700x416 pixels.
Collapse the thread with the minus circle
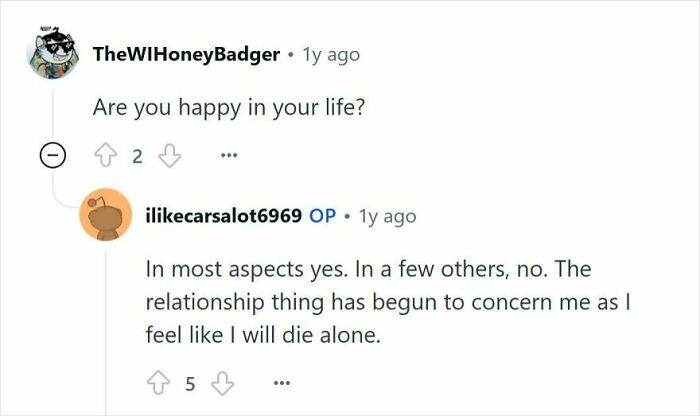click(x=53, y=156)
